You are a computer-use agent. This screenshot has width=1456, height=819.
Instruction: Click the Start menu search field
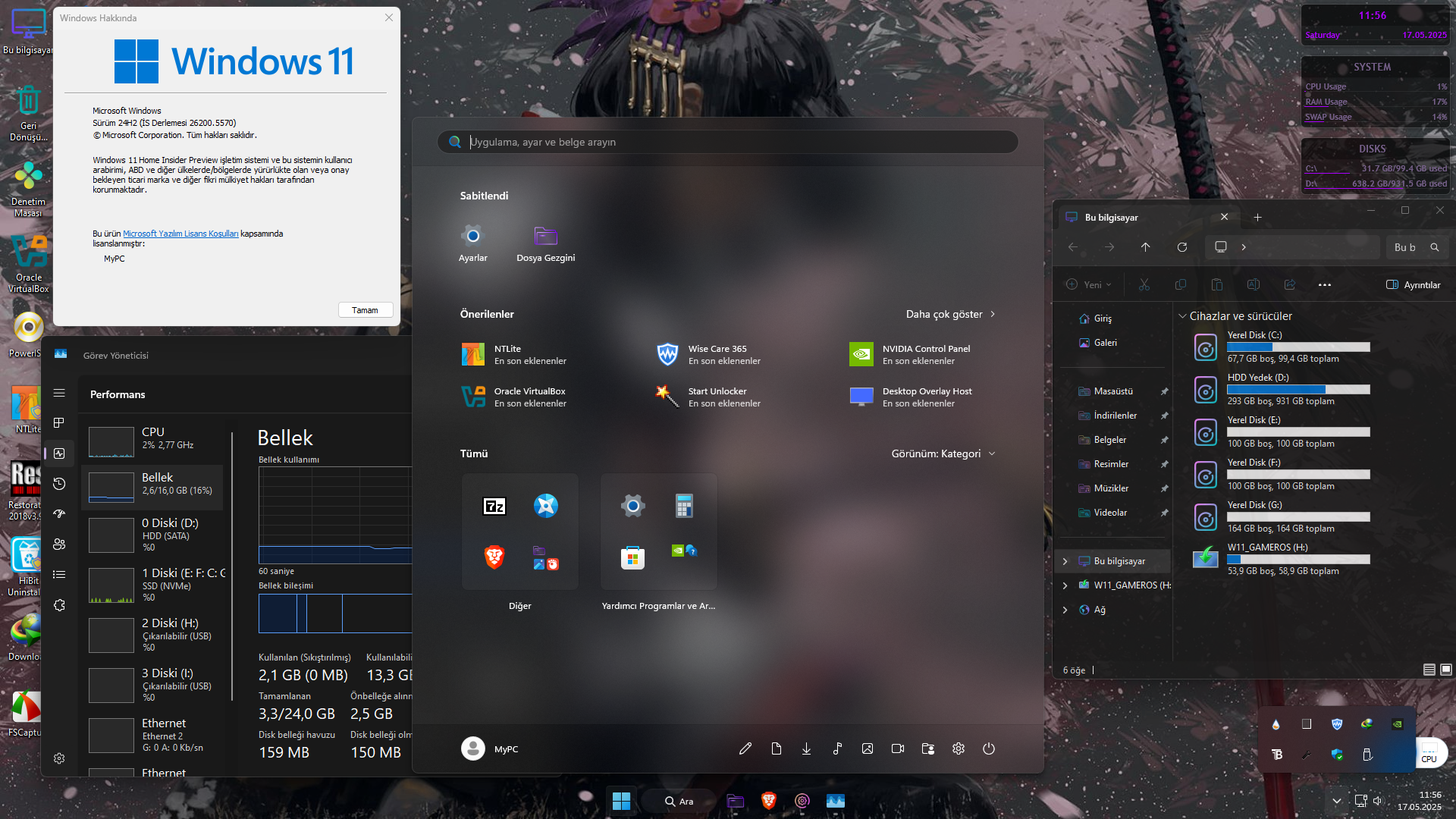(728, 142)
